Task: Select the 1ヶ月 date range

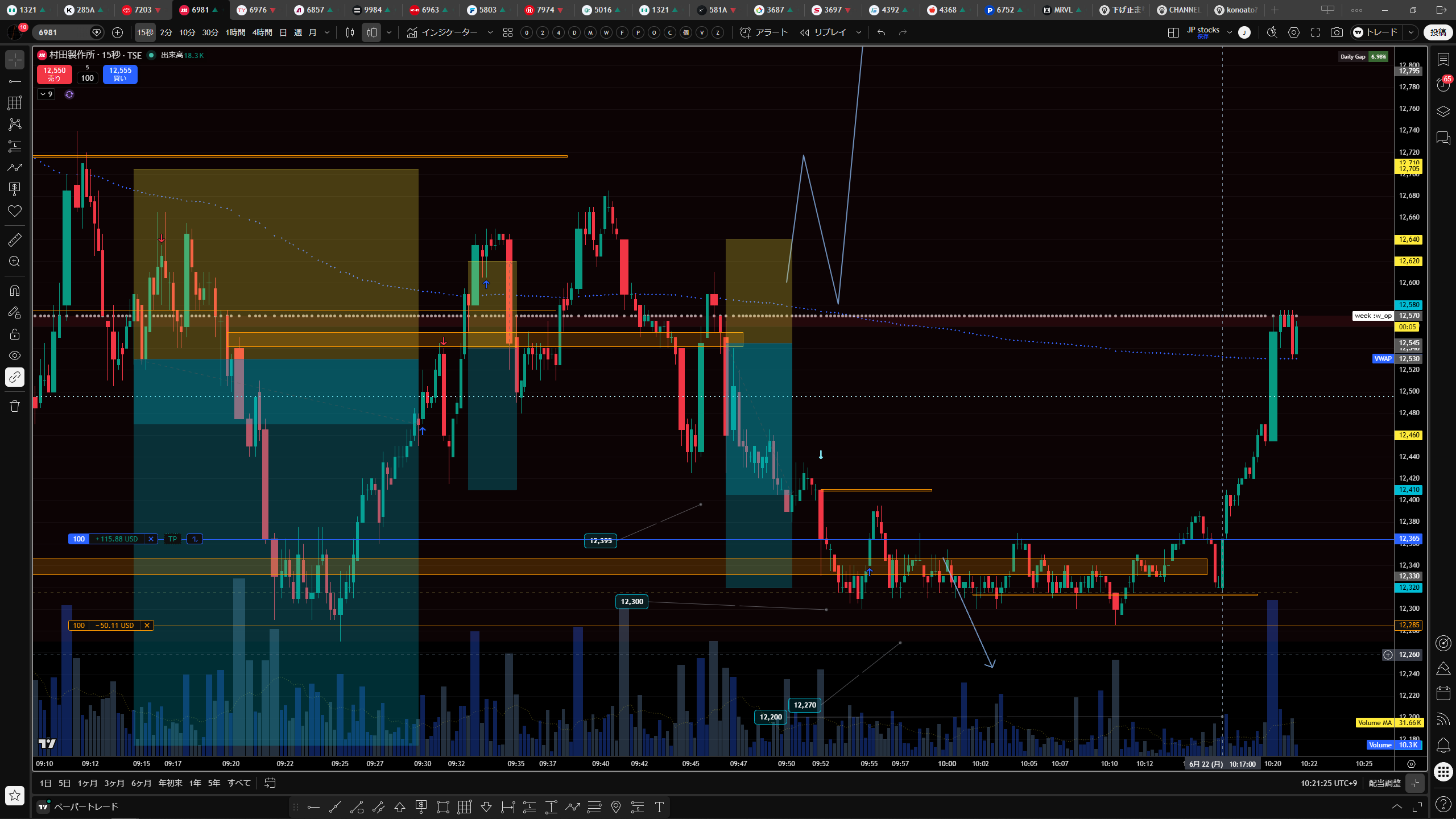Action: [x=87, y=783]
